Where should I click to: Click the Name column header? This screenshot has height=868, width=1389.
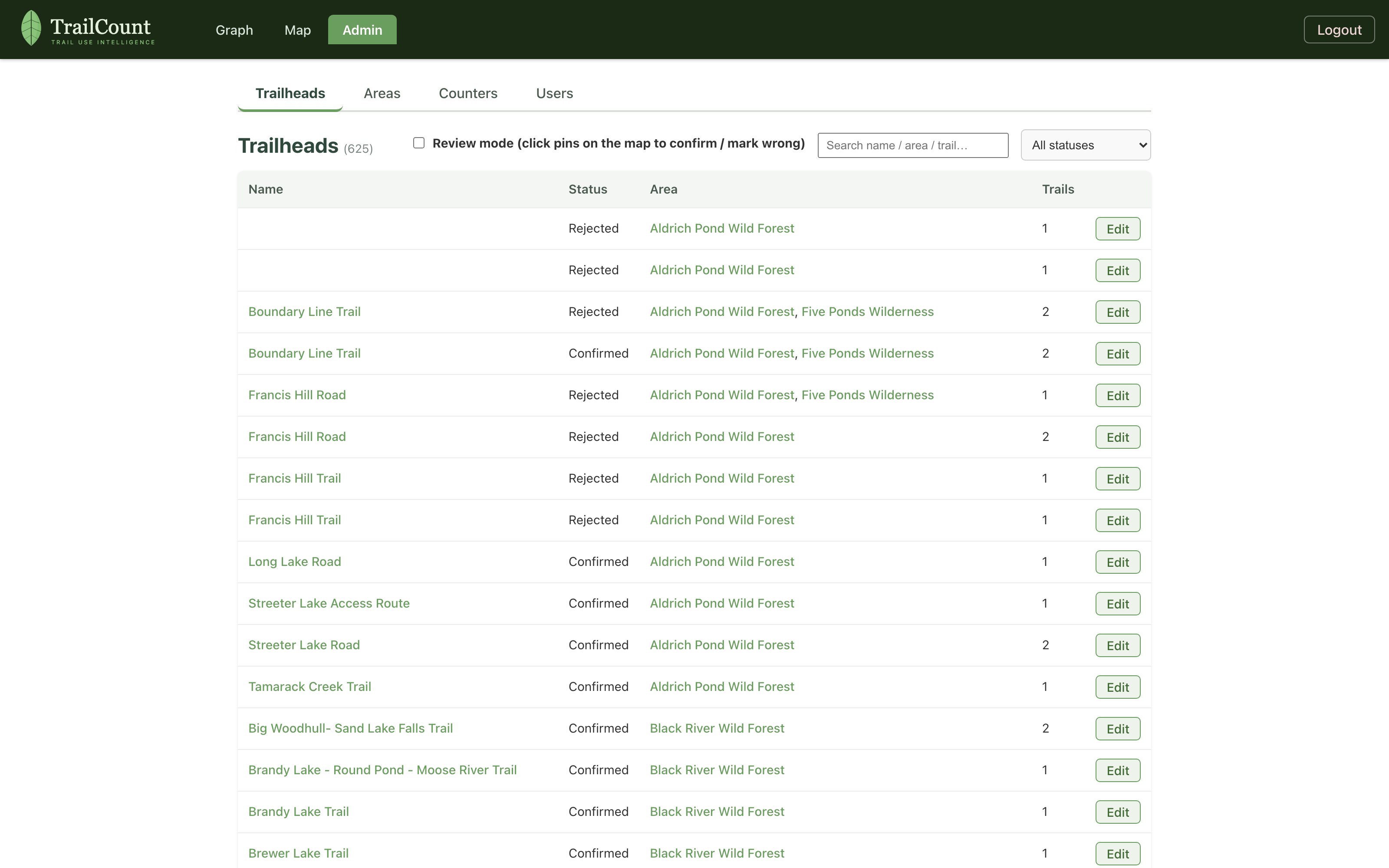pyautogui.click(x=265, y=190)
